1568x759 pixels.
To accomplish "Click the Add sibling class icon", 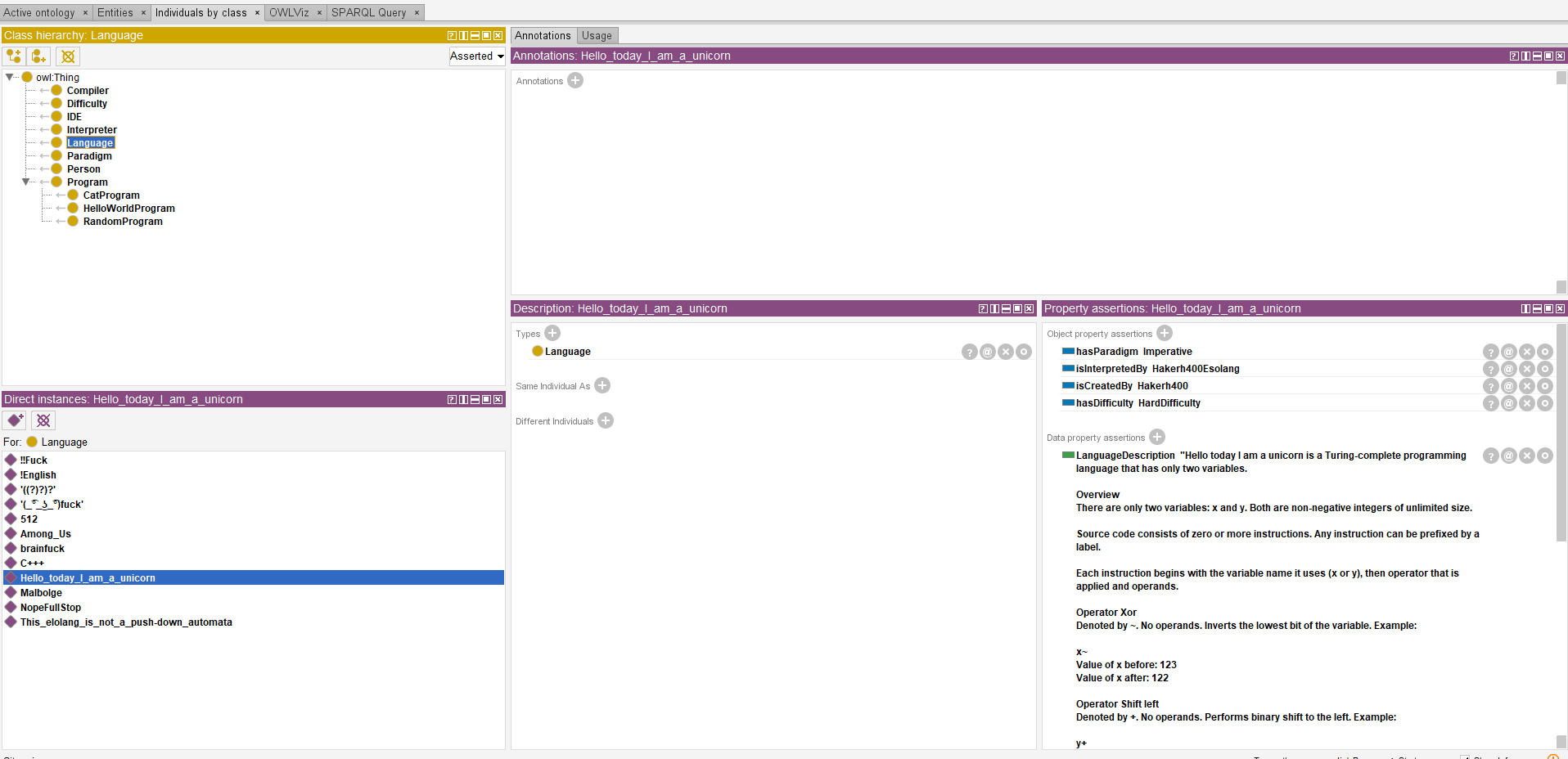I will click(39, 56).
